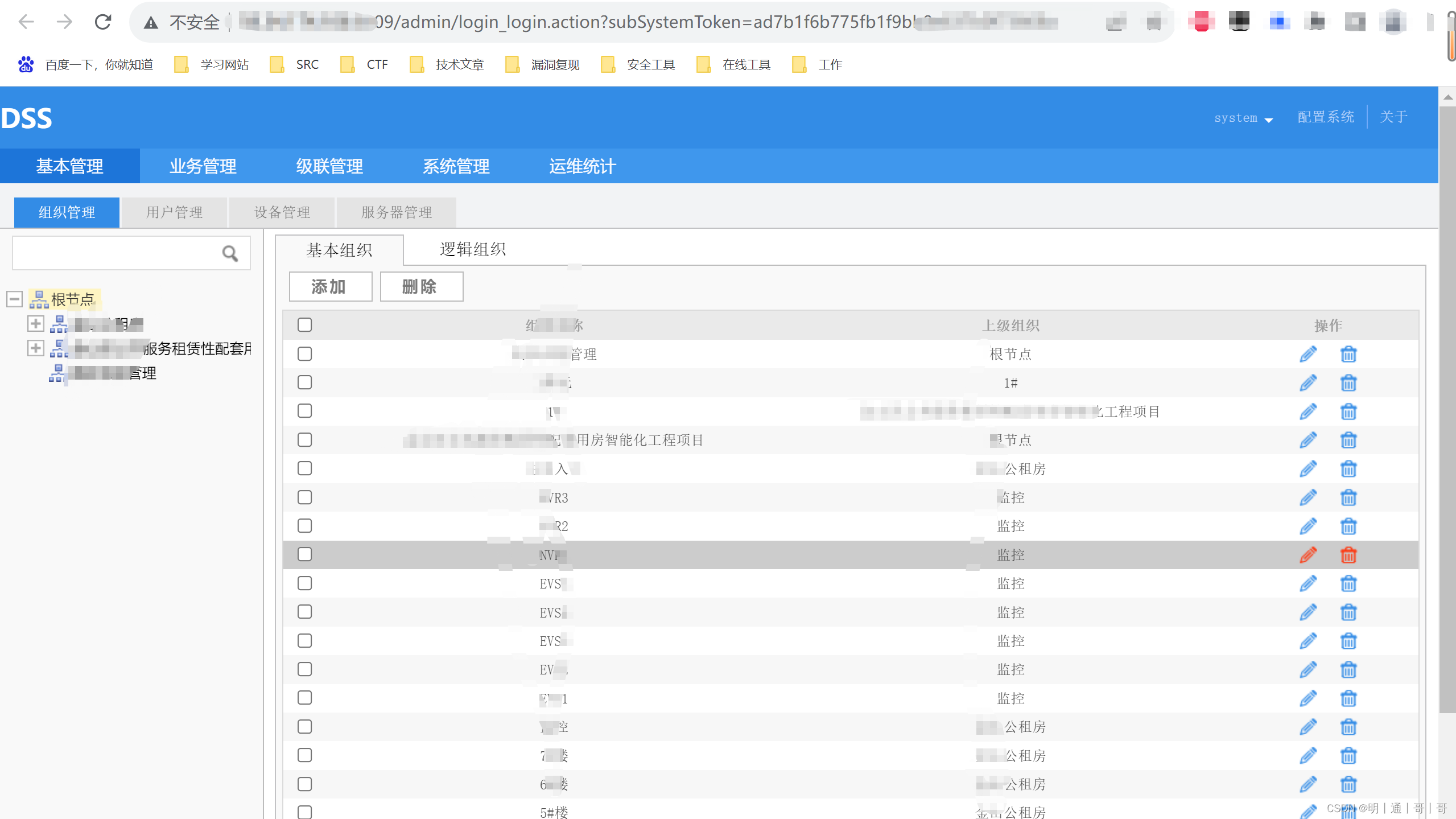Open the 在线工具 bookmark folder
Screen dimensions: 1456x819
733,64
